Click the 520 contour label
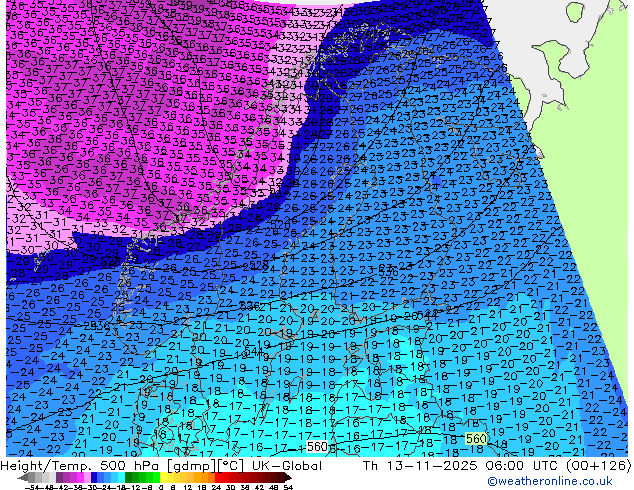Image resolution: width=634 pixels, height=490 pixels. tap(280, 225)
